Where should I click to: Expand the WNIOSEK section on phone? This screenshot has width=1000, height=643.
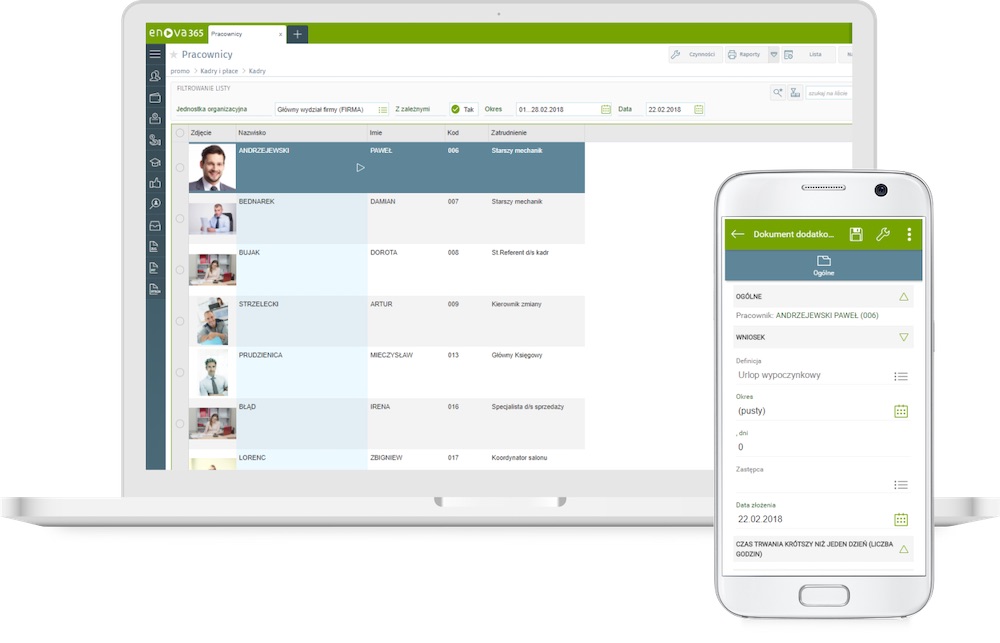(x=903, y=337)
